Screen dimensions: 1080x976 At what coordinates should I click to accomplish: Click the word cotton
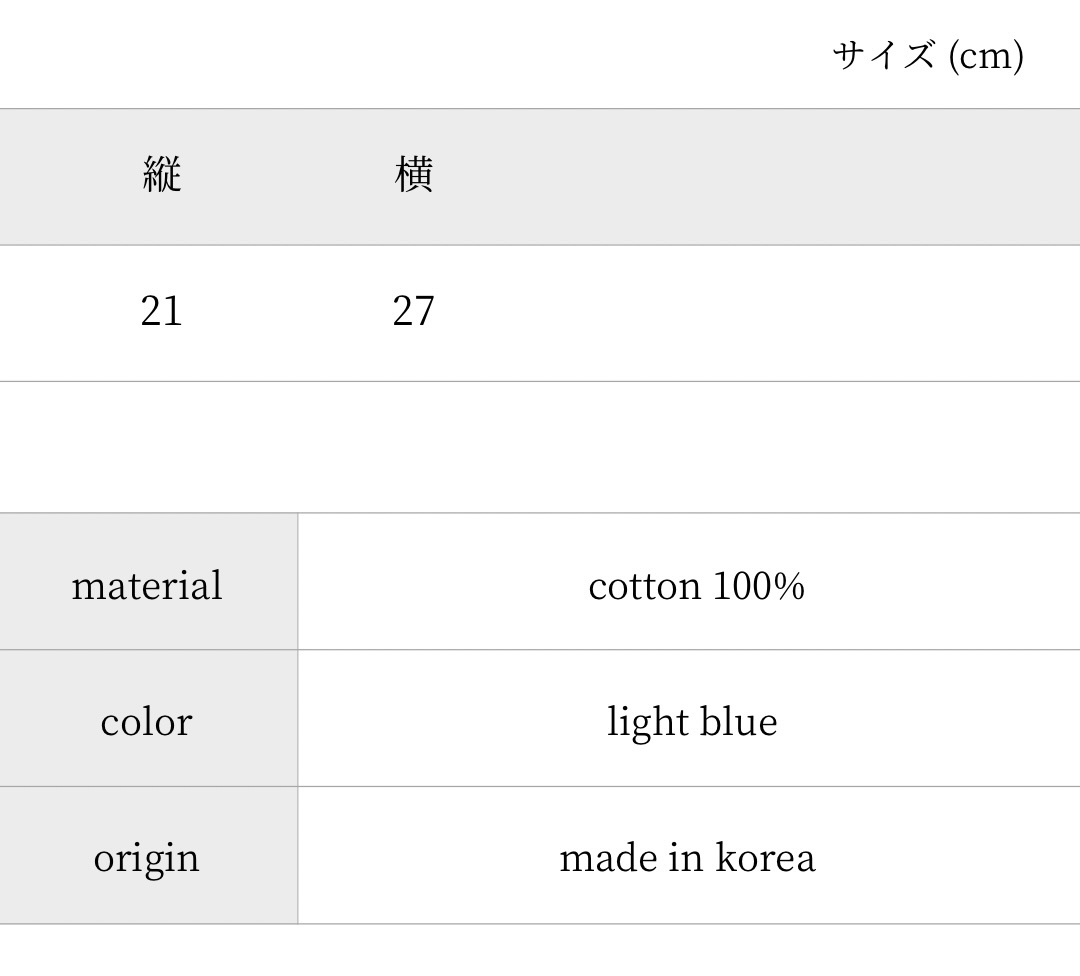(644, 585)
